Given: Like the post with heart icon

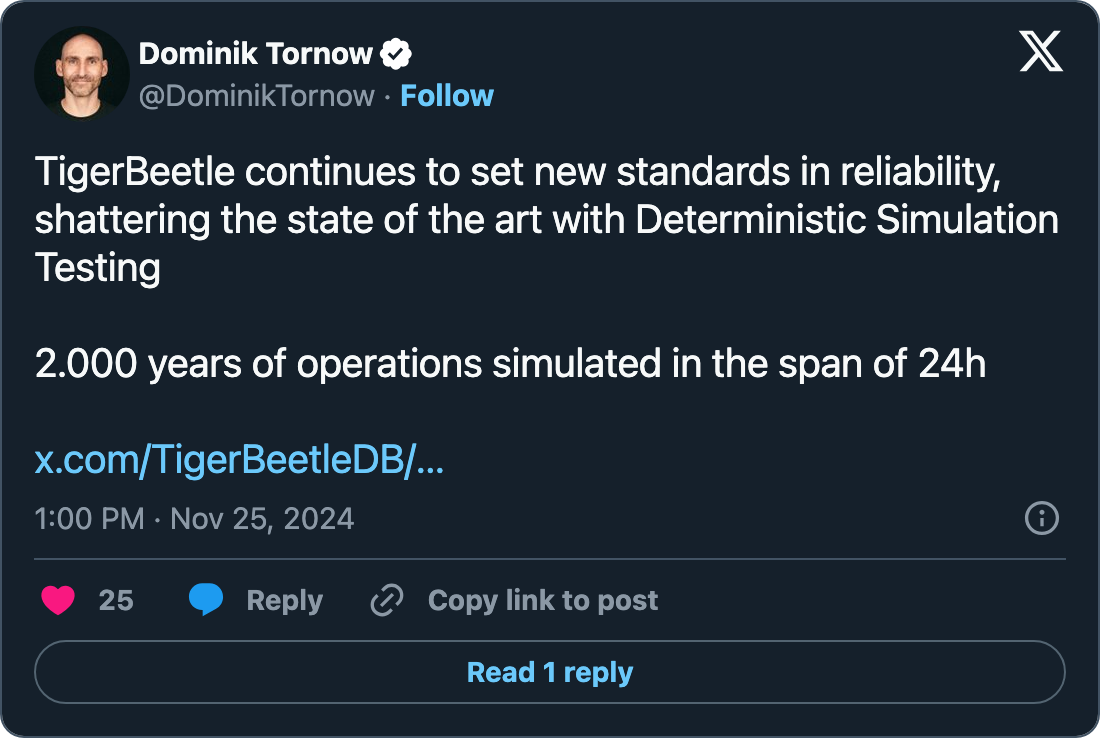Looking at the screenshot, I should click(x=58, y=600).
